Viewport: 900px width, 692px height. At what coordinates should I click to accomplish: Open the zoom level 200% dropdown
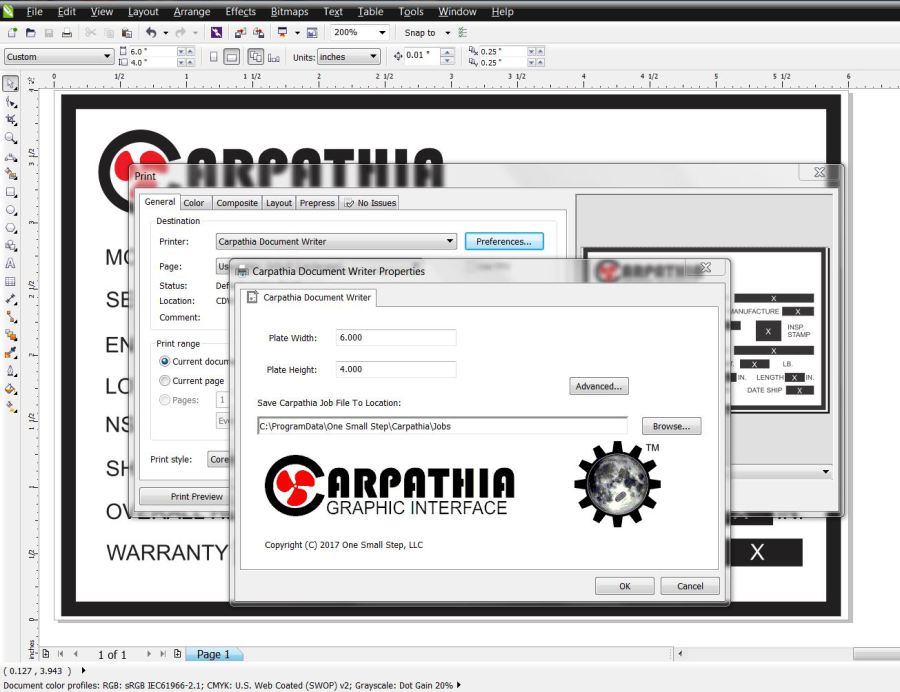coord(382,33)
